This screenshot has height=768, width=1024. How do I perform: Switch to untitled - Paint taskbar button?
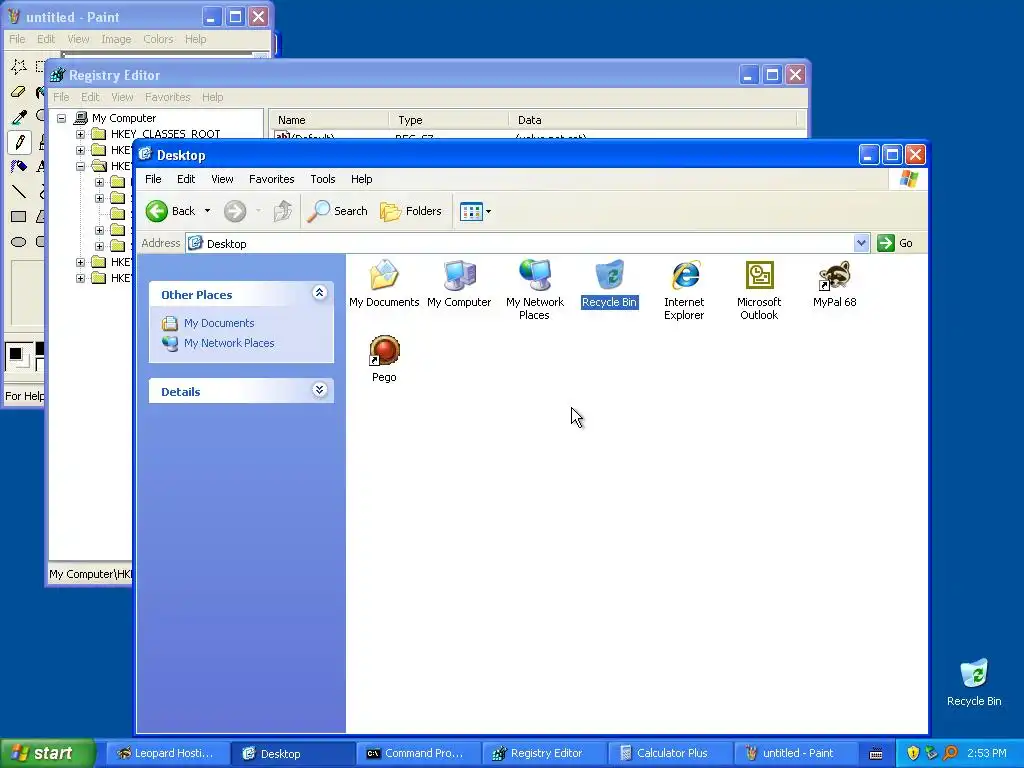click(795, 753)
